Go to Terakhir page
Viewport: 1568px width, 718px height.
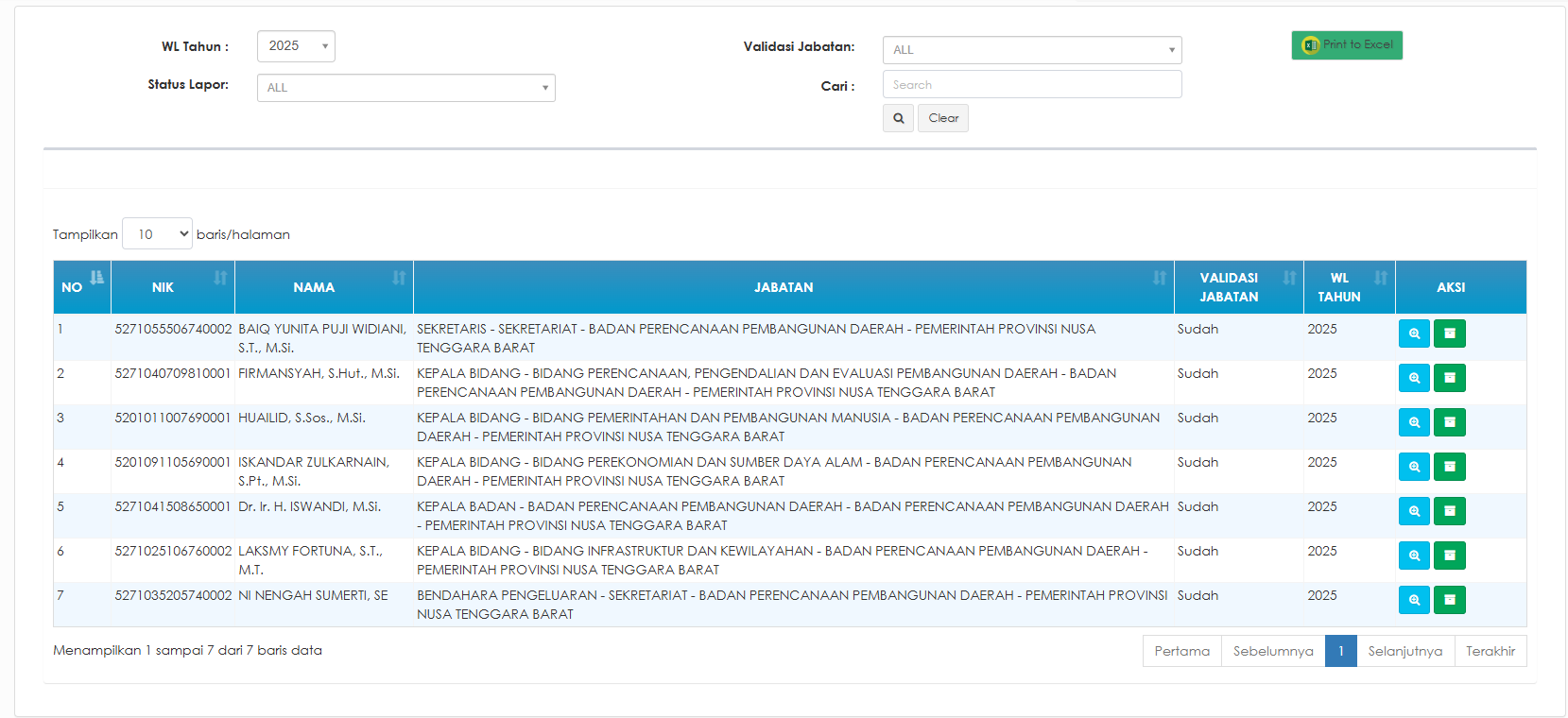tap(1490, 651)
